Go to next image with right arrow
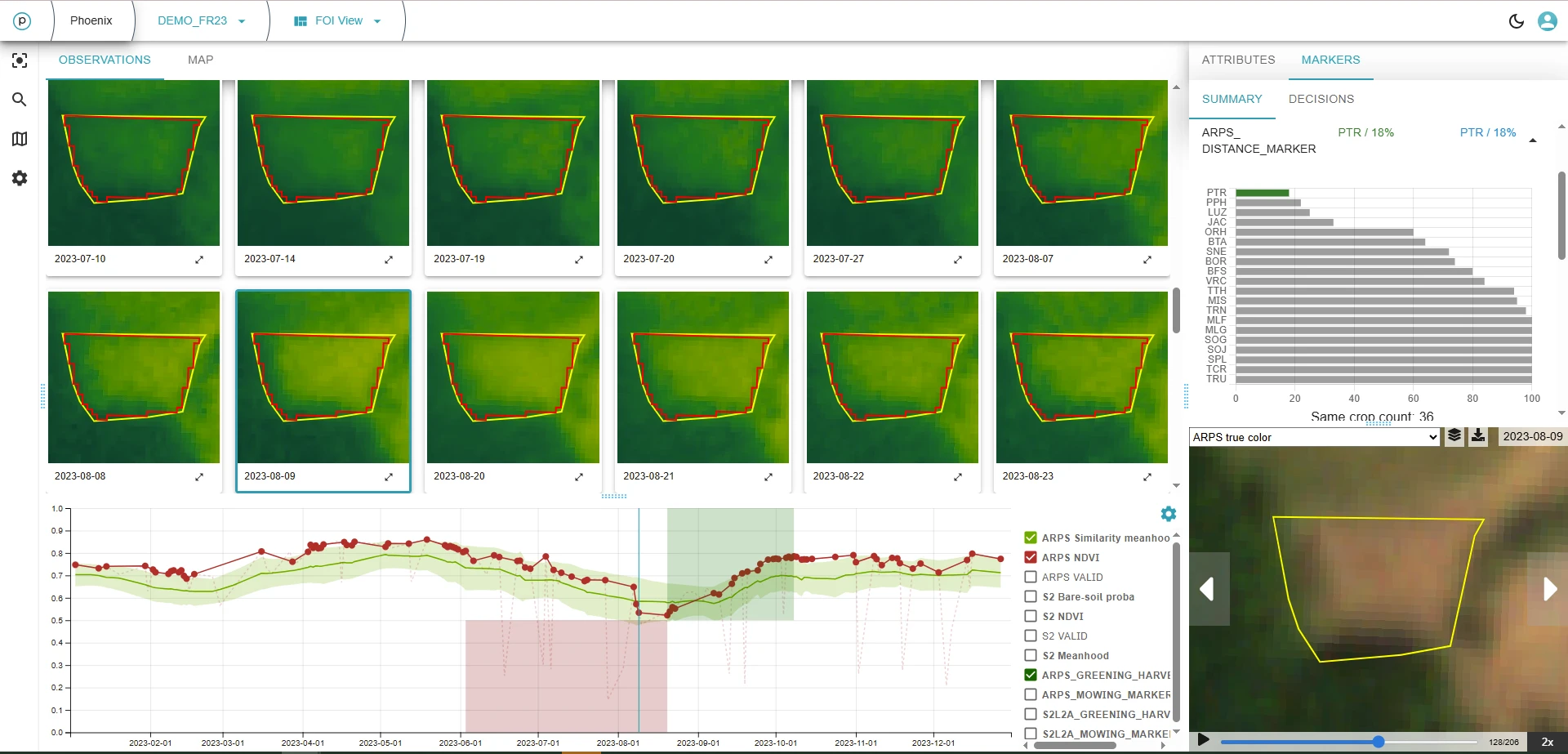1568x754 pixels. click(1549, 589)
